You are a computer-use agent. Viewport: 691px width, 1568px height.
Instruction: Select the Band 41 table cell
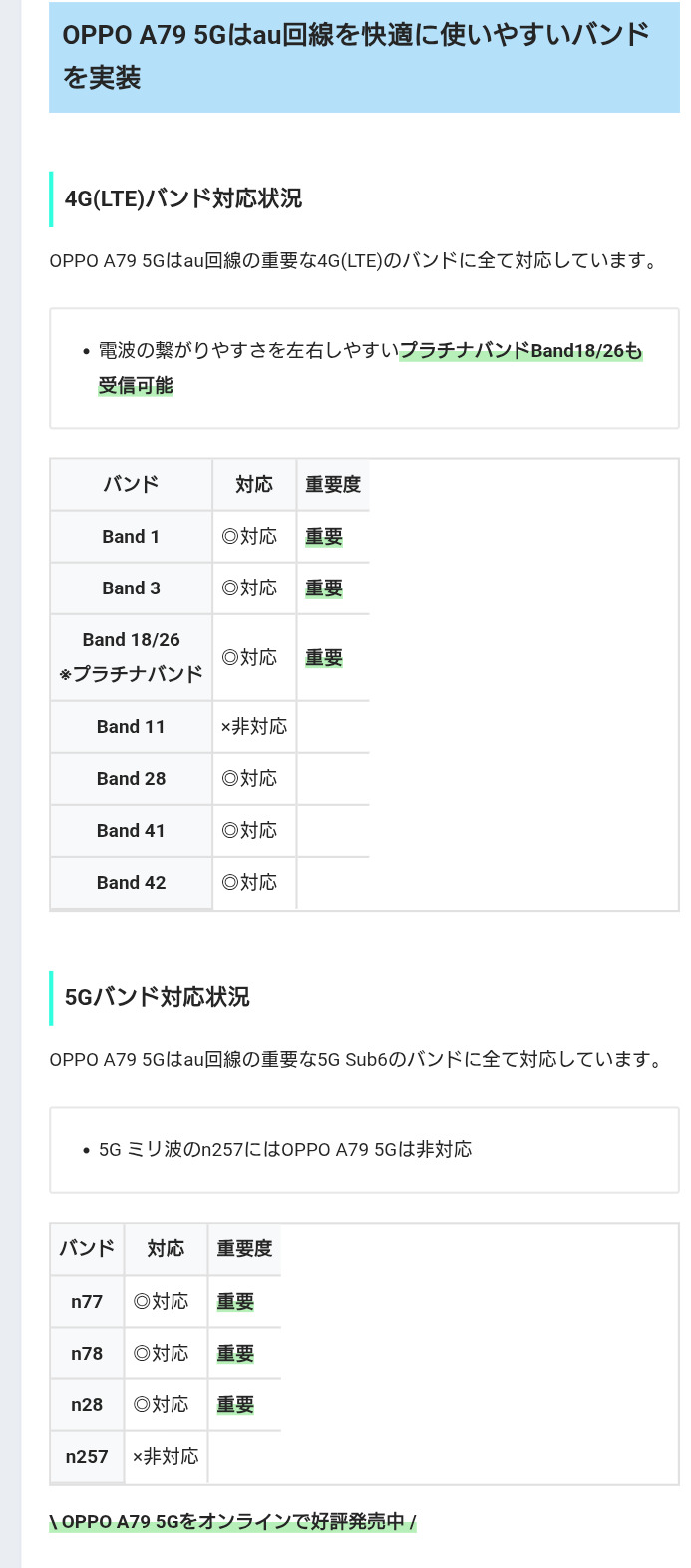[x=131, y=831]
